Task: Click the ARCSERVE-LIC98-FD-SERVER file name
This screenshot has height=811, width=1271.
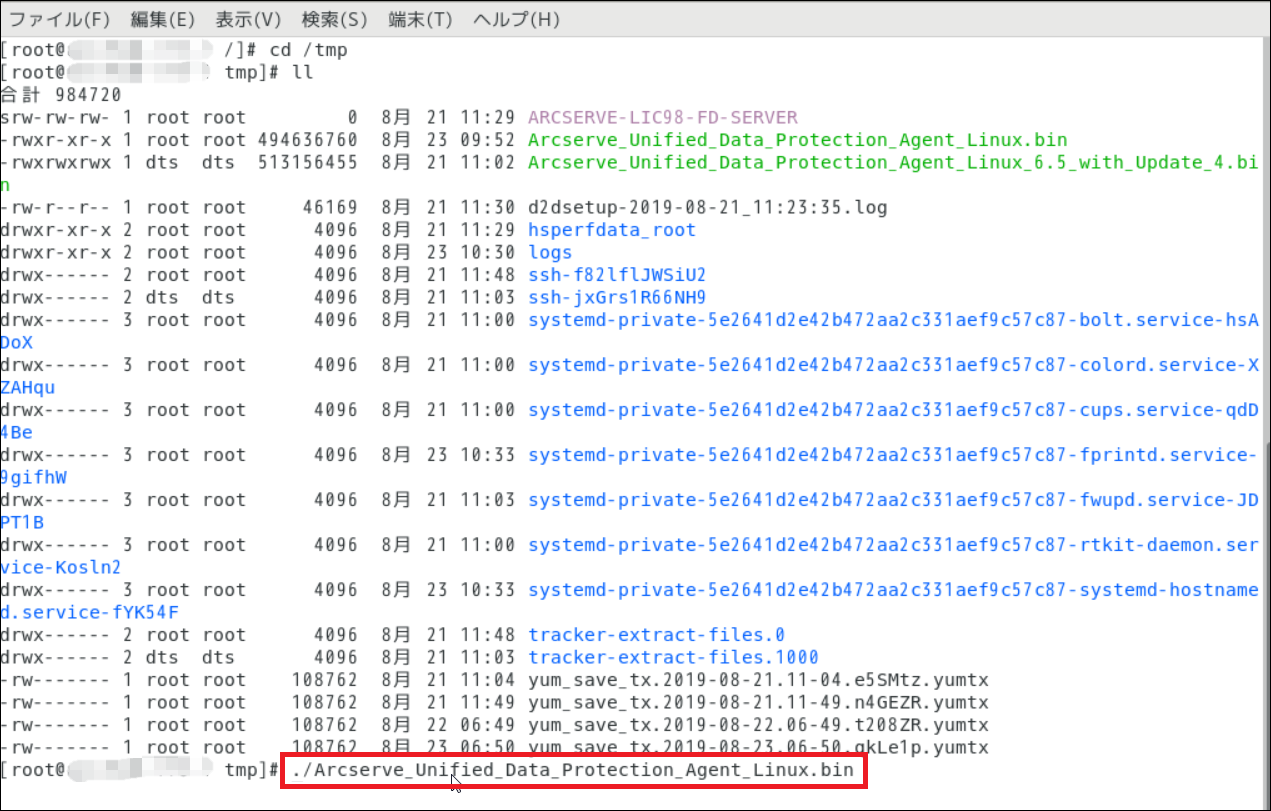Action: tap(663, 117)
